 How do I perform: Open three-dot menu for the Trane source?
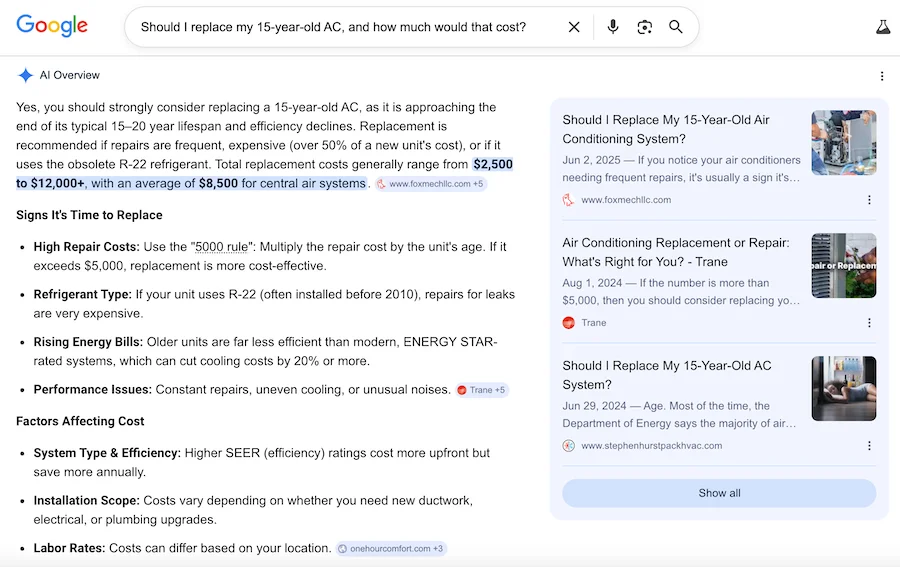click(x=869, y=323)
